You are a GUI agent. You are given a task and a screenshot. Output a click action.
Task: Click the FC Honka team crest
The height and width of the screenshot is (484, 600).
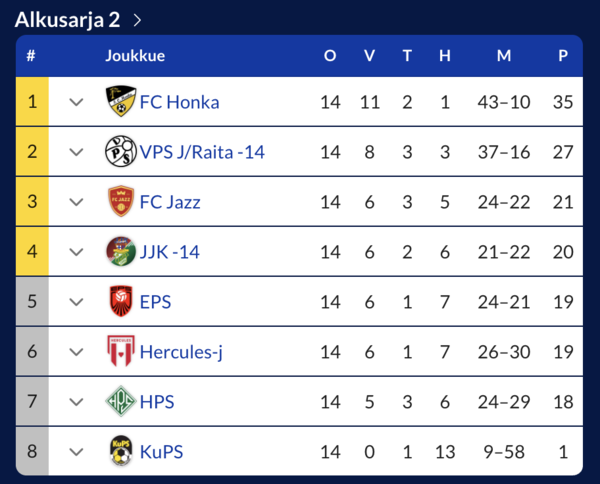pos(121,101)
